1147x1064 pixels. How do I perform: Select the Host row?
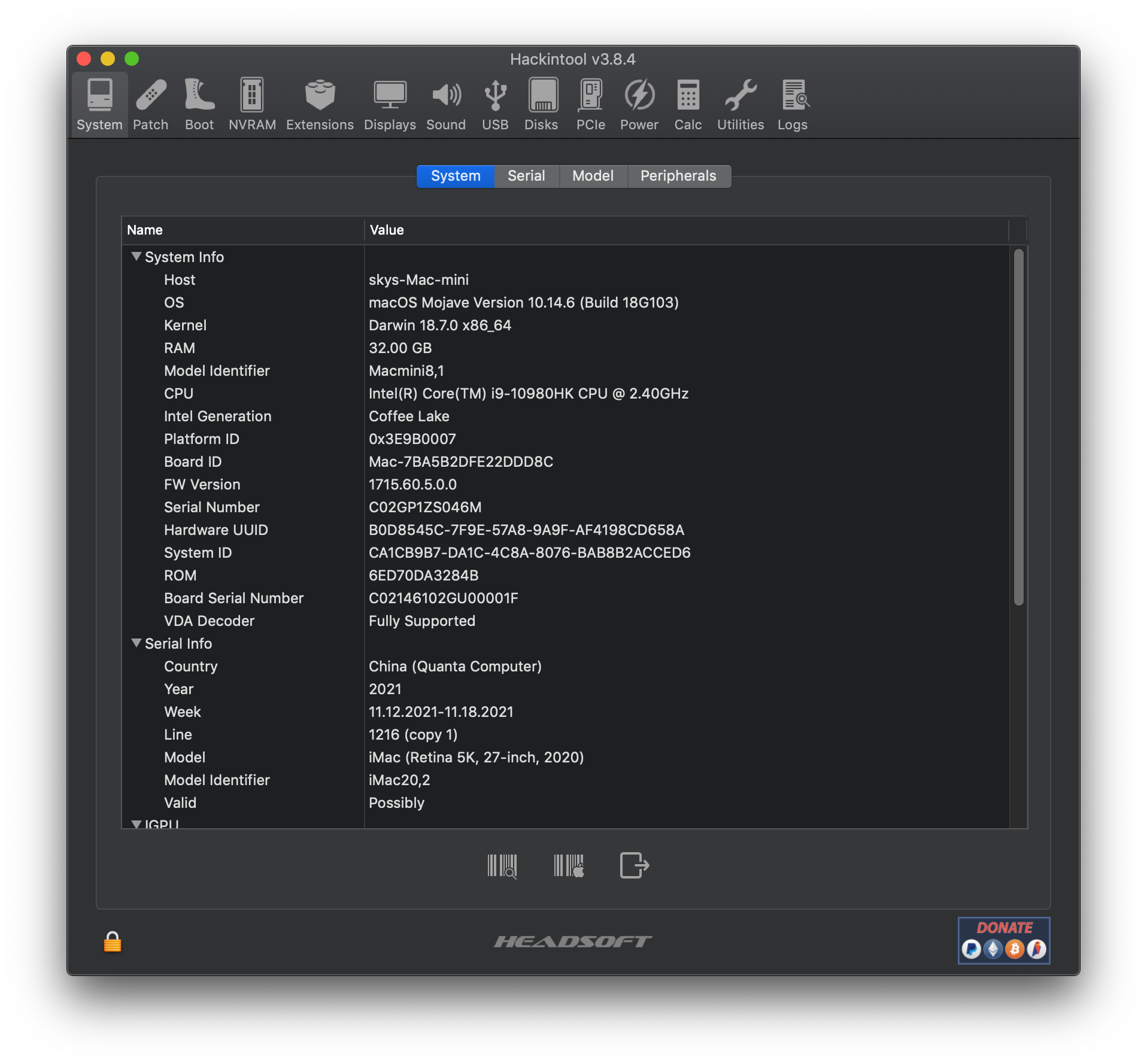(x=566, y=280)
